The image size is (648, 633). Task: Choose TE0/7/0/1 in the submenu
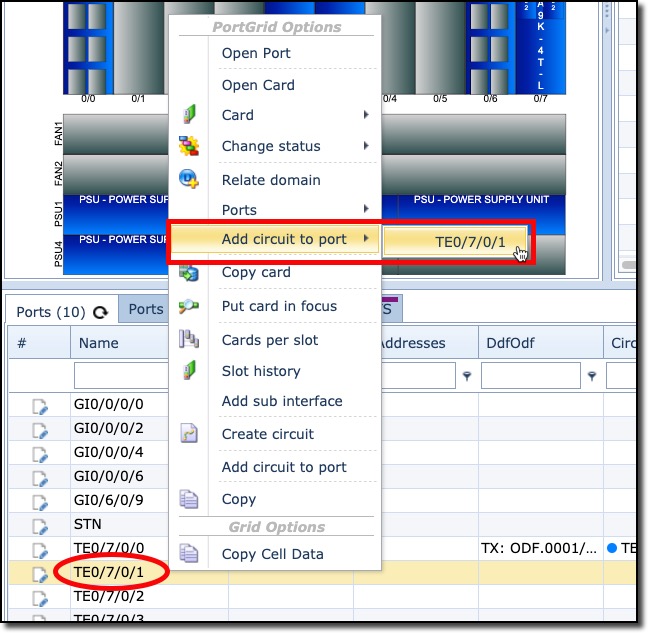[x=456, y=241]
